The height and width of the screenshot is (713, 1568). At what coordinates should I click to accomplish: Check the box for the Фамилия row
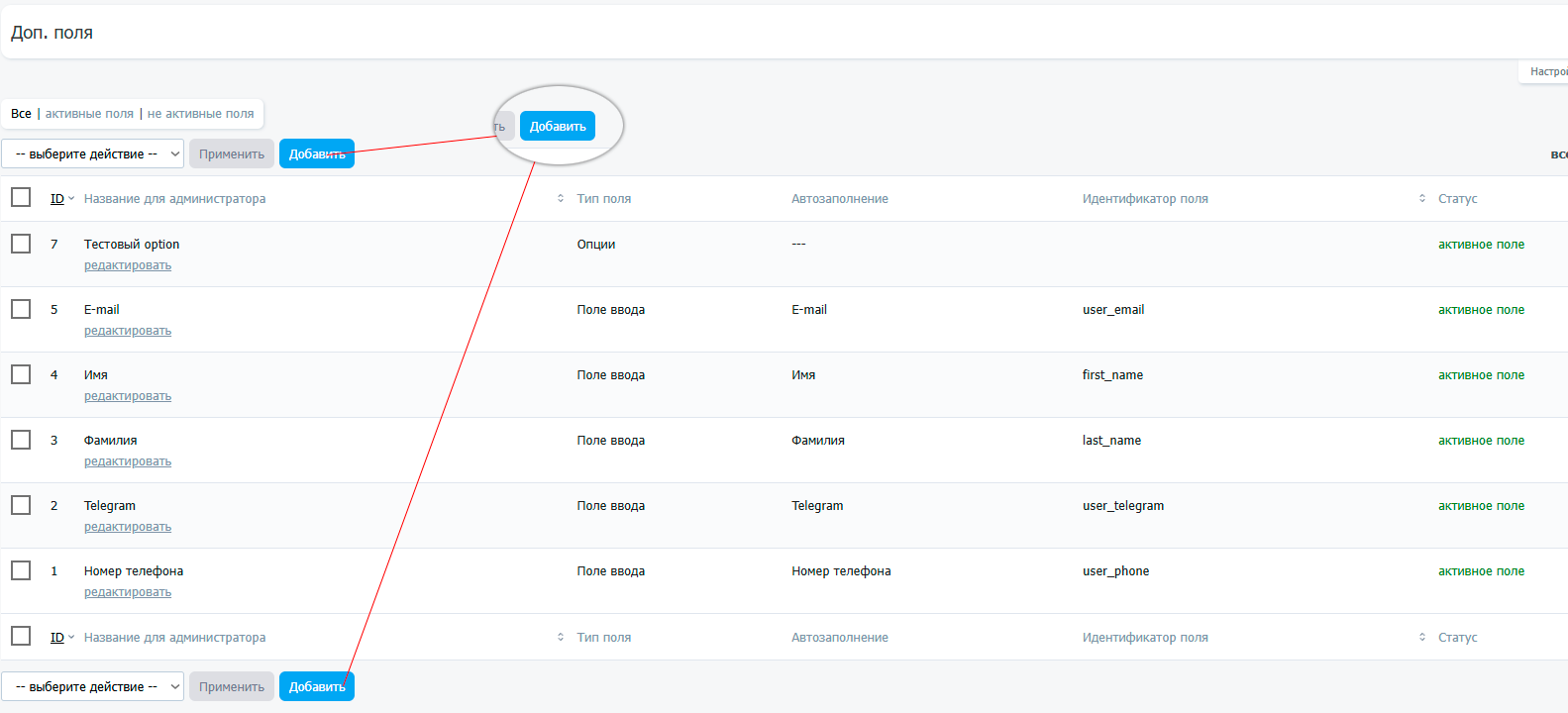point(21,440)
